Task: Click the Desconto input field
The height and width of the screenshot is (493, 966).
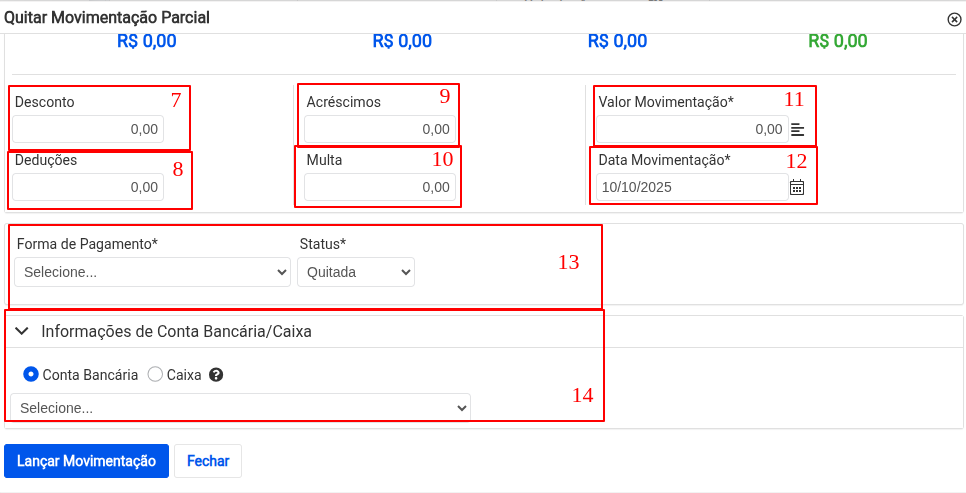Action: tap(88, 129)
